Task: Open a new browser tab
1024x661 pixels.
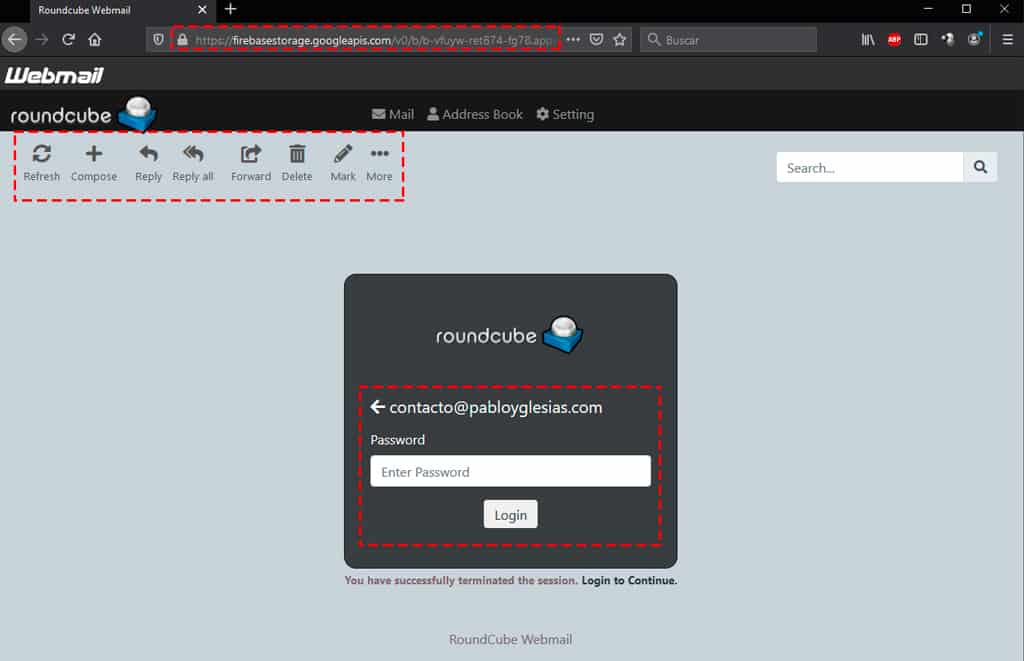Action: pyautogui.click(x=231, y=9)
